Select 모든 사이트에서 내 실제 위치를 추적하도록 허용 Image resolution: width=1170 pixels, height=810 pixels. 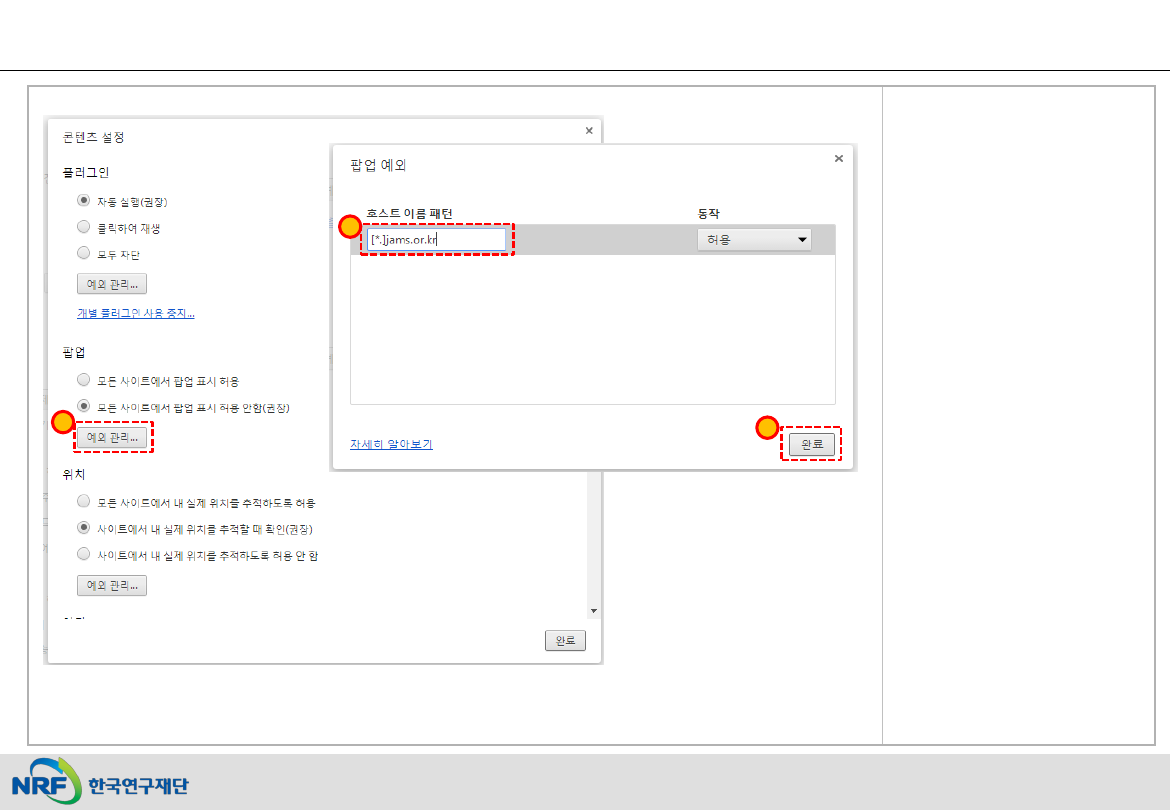coord(84,502)
